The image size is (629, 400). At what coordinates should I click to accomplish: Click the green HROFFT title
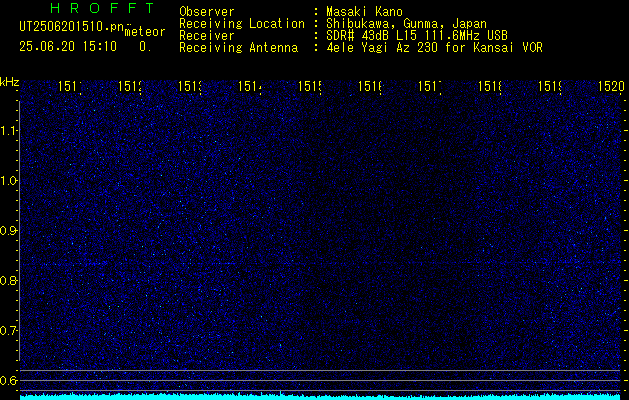pyautogui.click(x=102, y=8)
